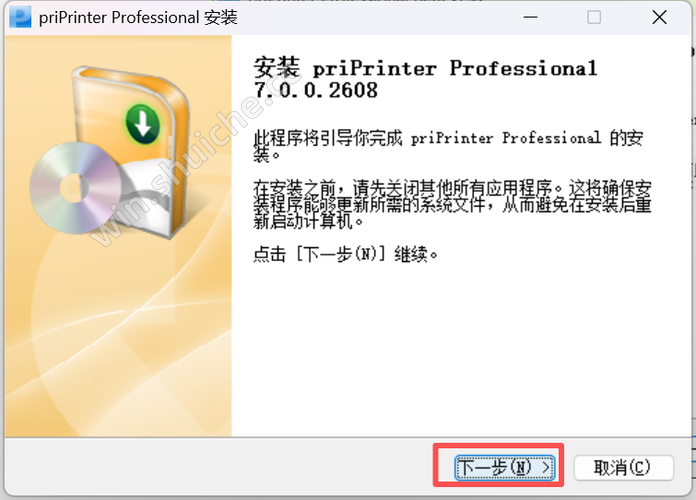Click the blank white area below 继续 text
The height and width of the screenshot is (500, 696).
click(x=459, y=351)
